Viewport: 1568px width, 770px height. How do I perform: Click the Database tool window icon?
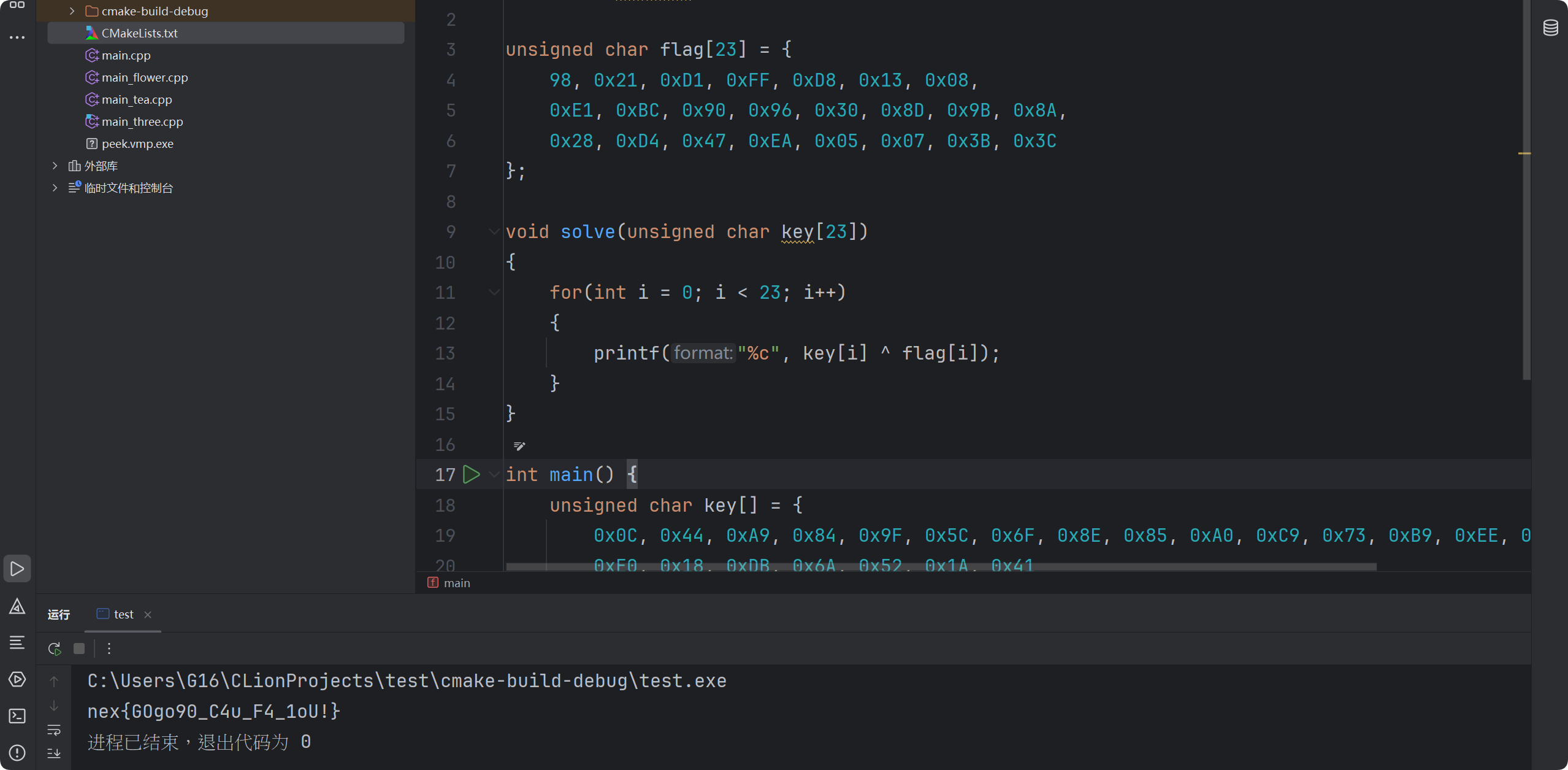click(1550, 28)
